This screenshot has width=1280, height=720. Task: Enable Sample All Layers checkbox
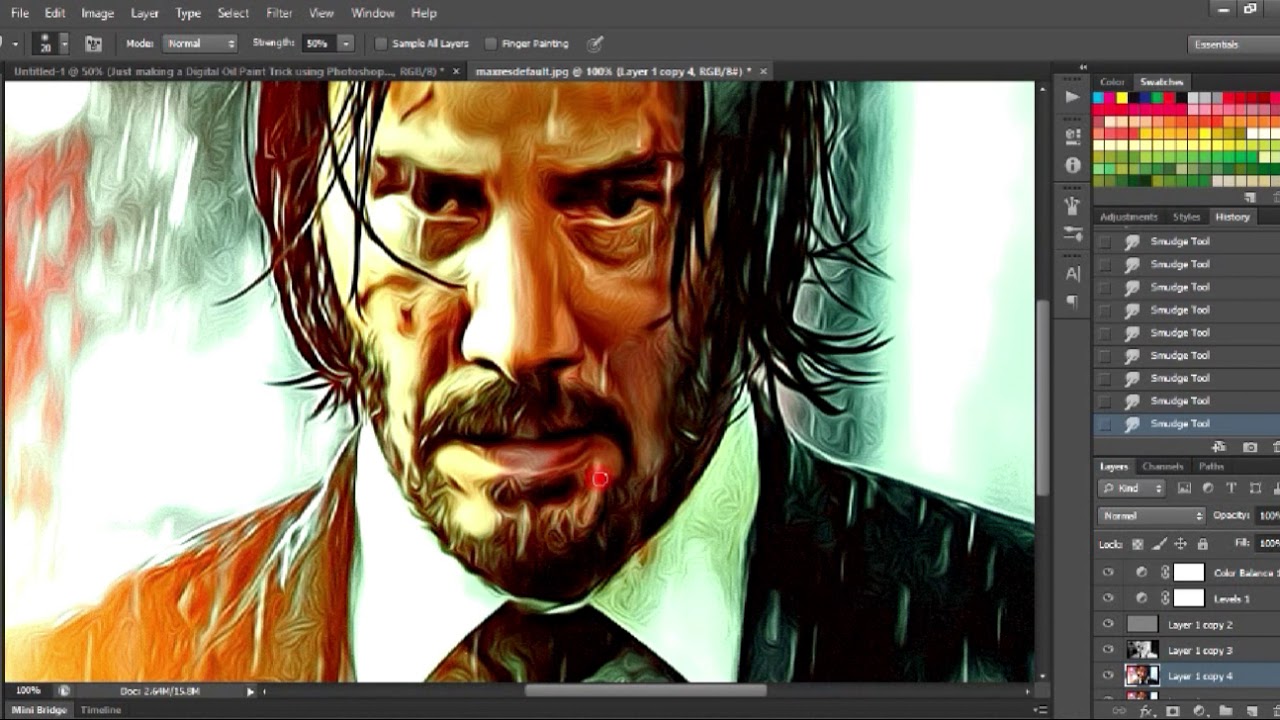click(x=381, y=44)
